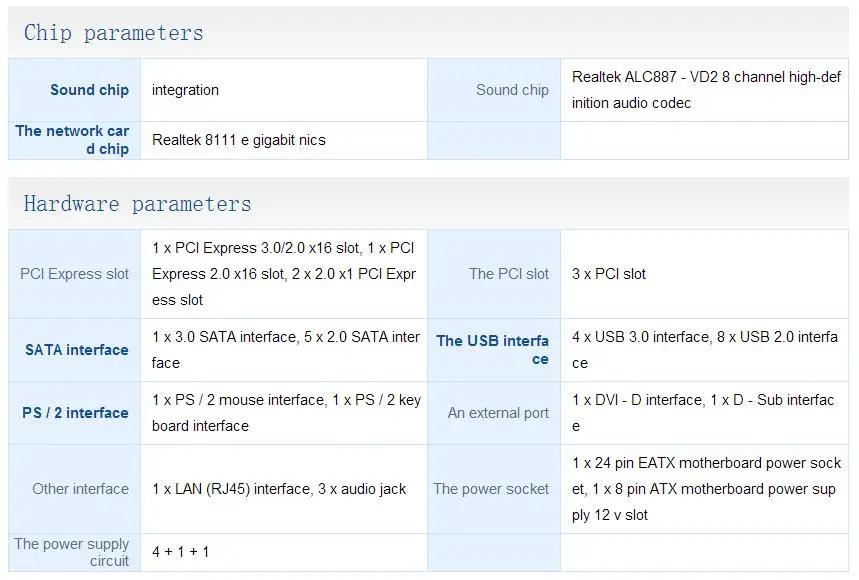This screenshot has height=580, width=859.
Task: Open the SATA interface link
Action: (x=77, y=350)
